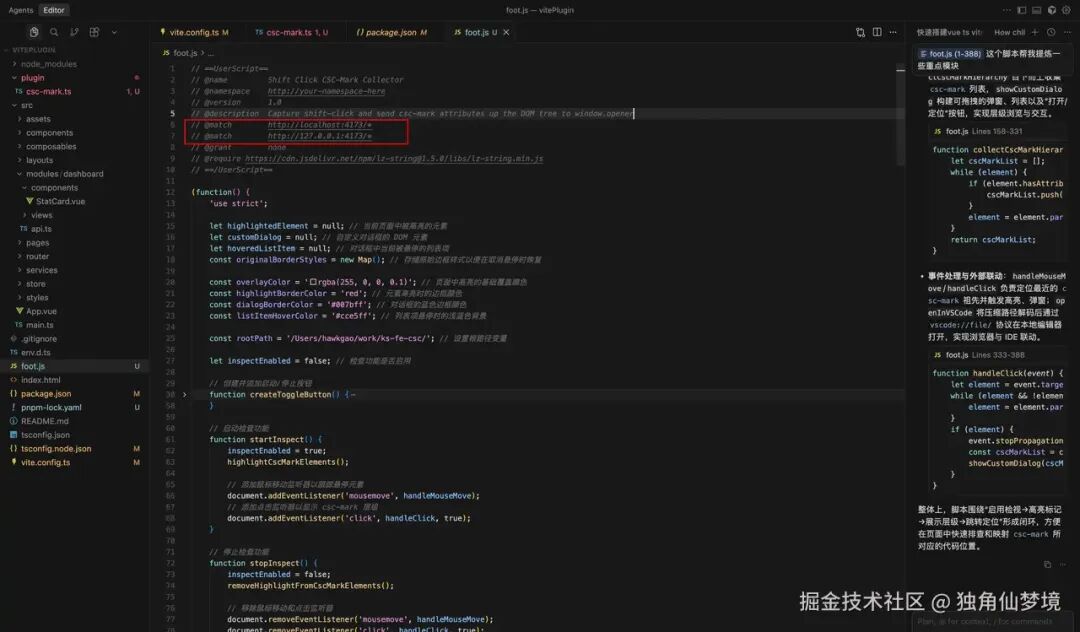Image resolution: width=1080 pixels, height=632 pixels.
Task: Open StatCard.vue in the file tree
Action: (x=60, y=201)
